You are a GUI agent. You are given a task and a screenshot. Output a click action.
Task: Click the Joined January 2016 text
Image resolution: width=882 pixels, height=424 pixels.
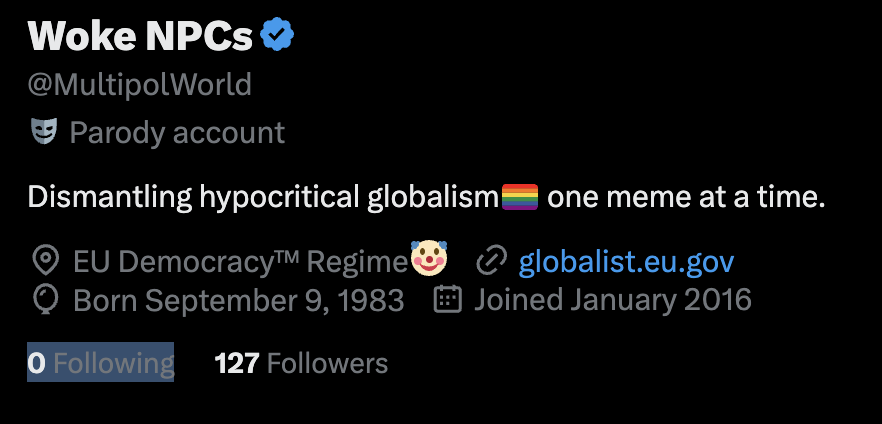coord(613,300)
